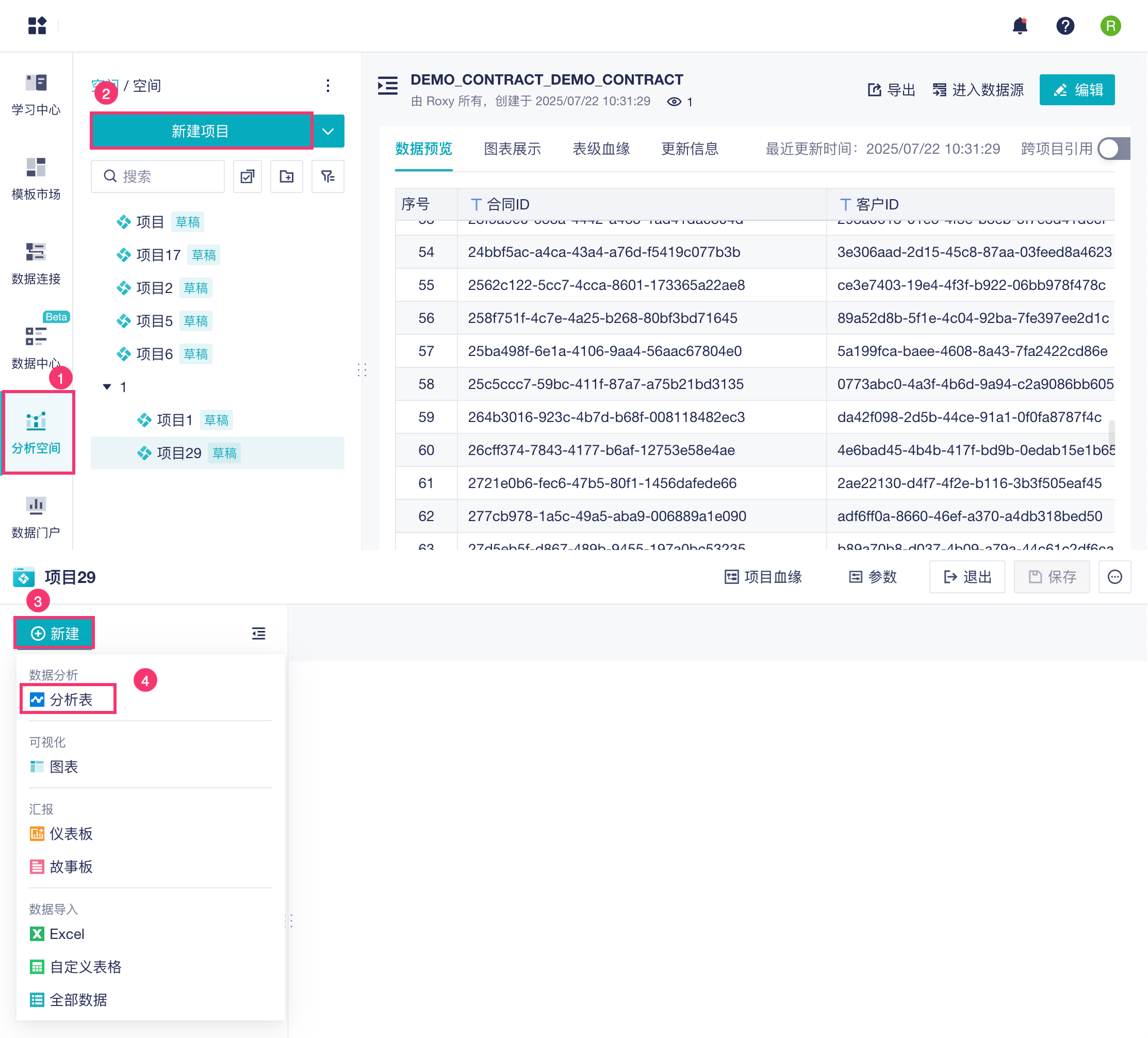1148x1038 pixels.
Task: Click the view count eye icon
Action: point(674,102)
